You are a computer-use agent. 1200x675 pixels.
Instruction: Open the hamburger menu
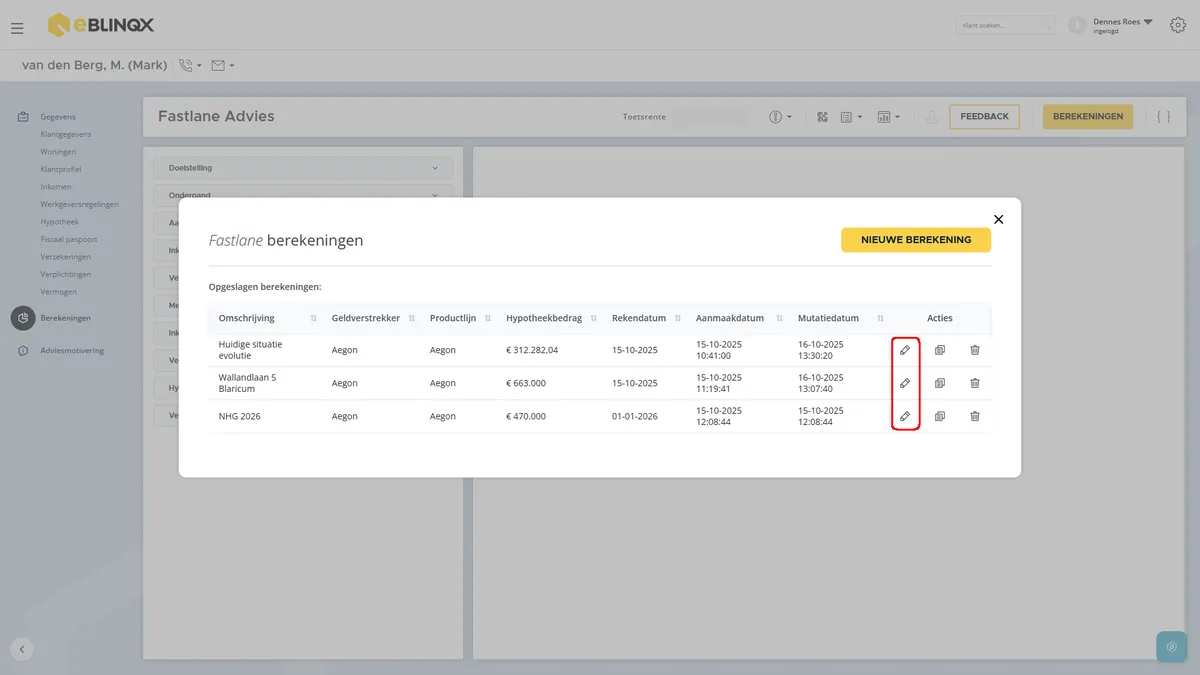(17, 28)
